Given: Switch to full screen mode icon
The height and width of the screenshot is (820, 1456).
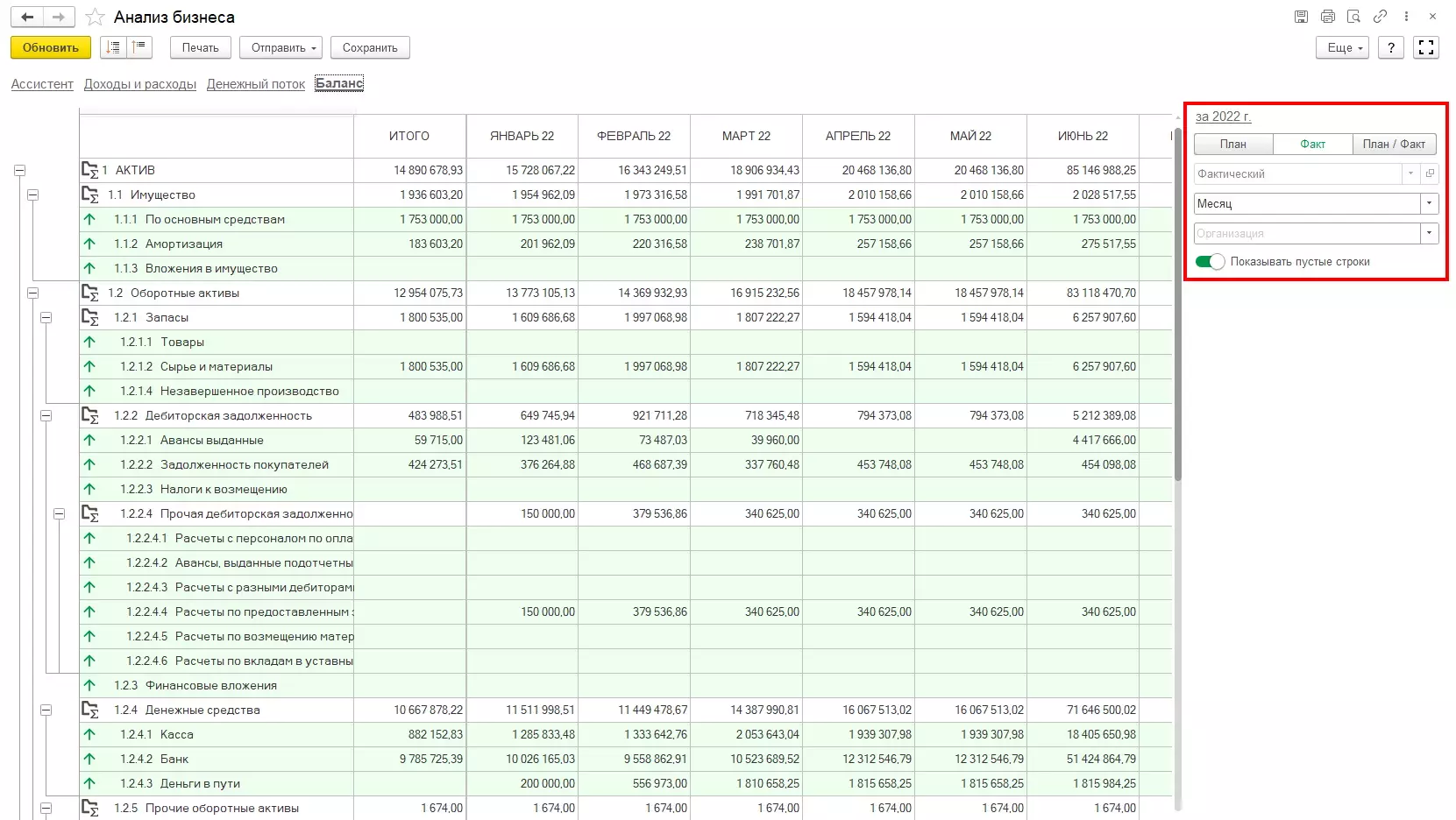Looking at the screenshot, I should (1426, 47).
